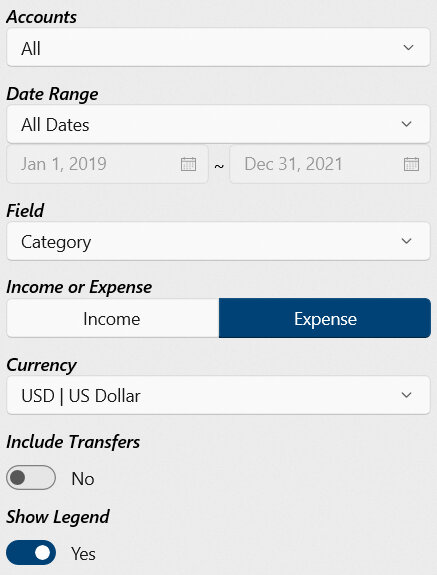Enable the Include Transfers toggle switch

[x=31, y=477]
